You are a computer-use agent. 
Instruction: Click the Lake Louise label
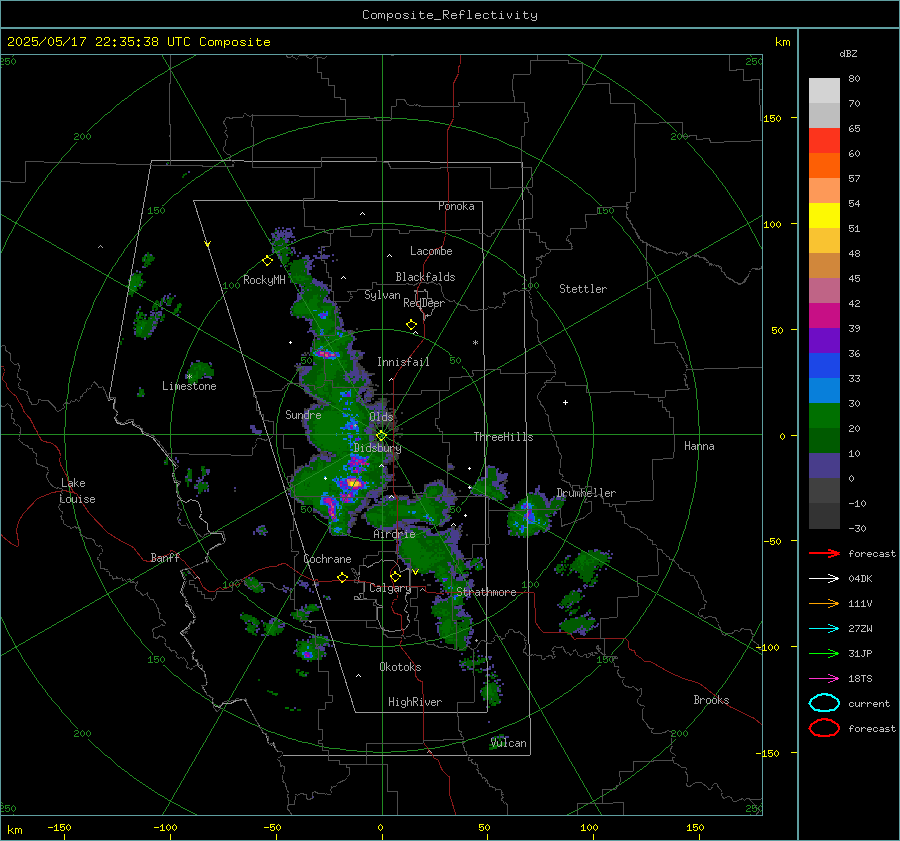tap(78, 491)
